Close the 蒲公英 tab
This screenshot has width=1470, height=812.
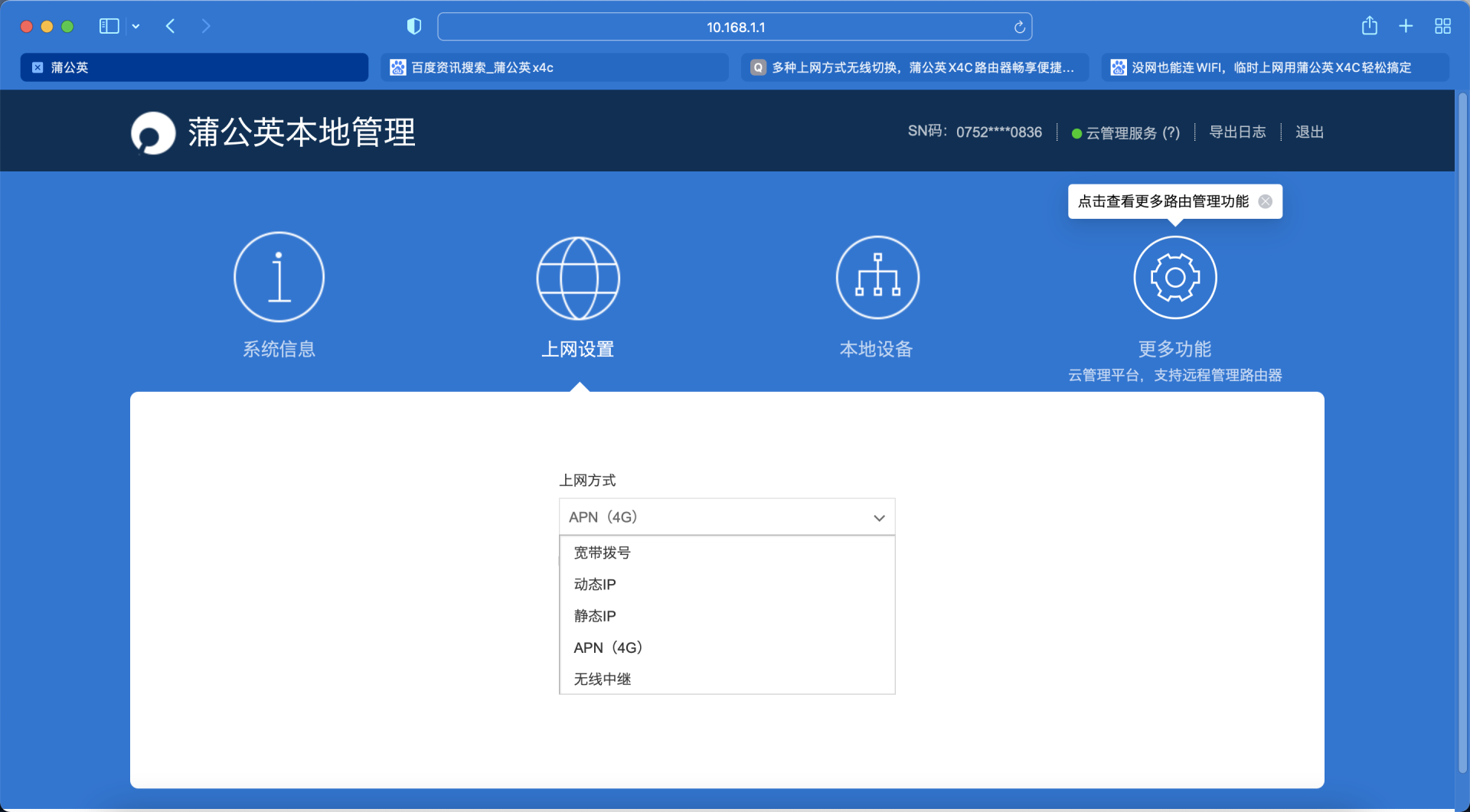coord(38,67)
